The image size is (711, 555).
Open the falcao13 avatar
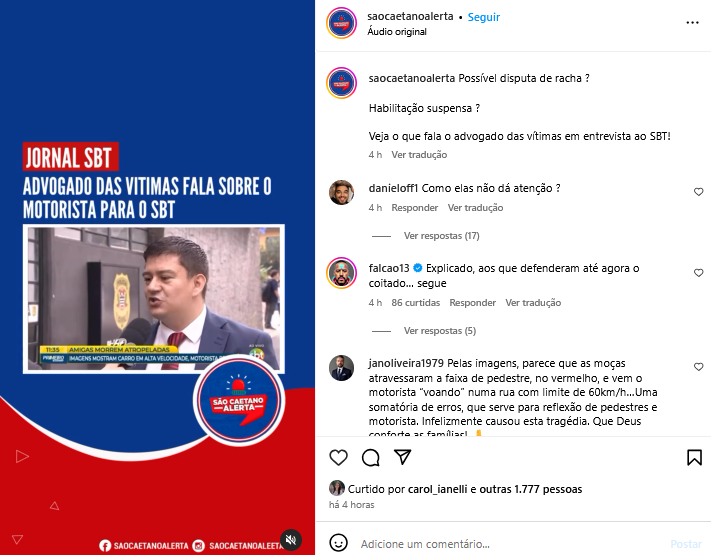coord(341,273)
